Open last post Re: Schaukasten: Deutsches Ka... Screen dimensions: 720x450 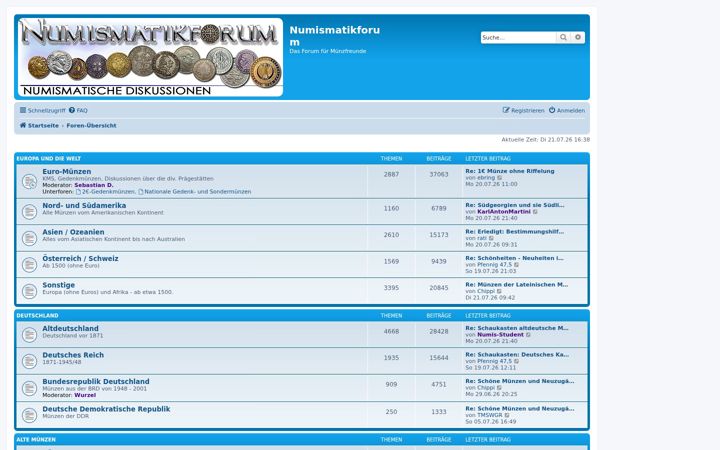[x=517, y=354]
